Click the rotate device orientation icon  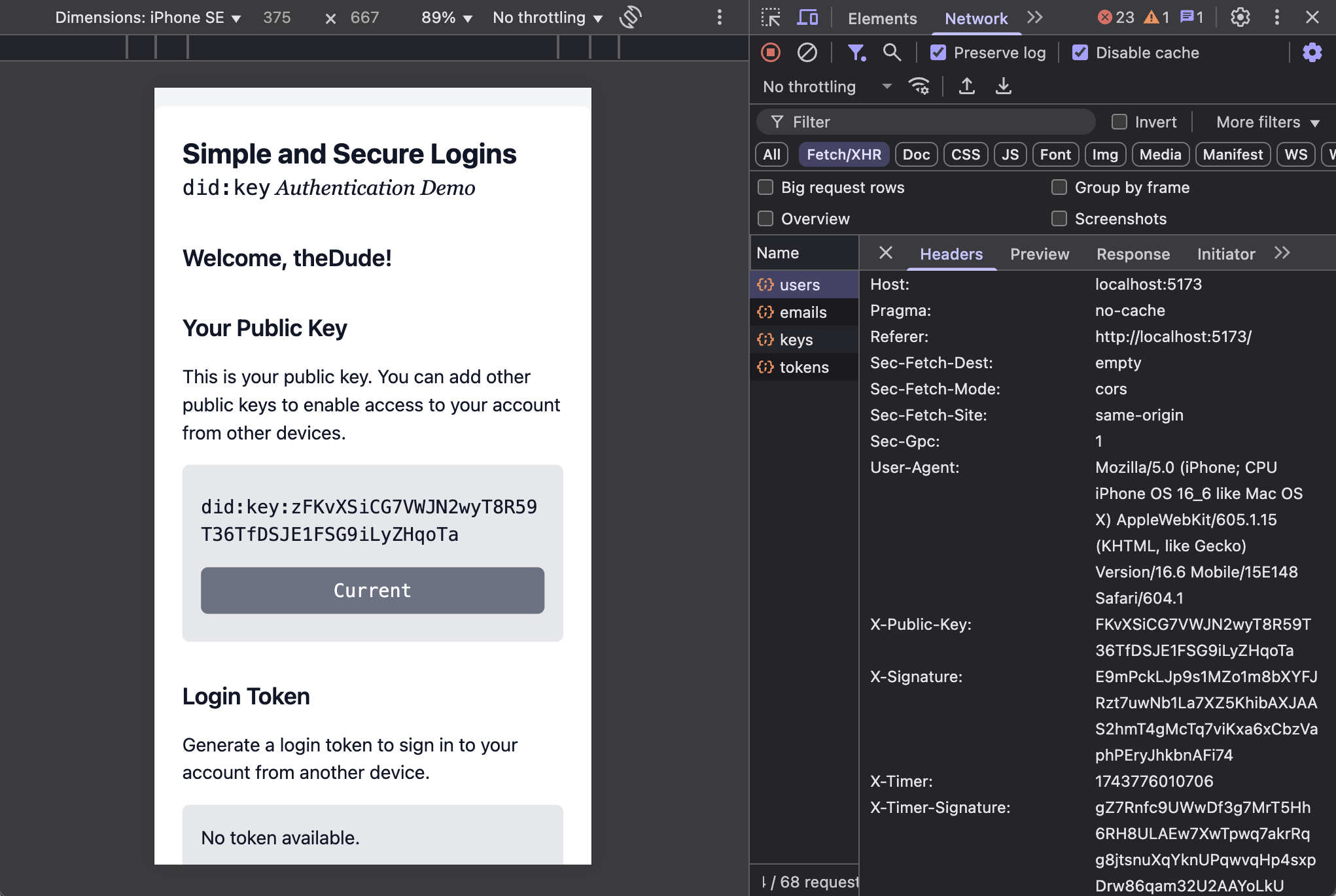tap(630, 18)
